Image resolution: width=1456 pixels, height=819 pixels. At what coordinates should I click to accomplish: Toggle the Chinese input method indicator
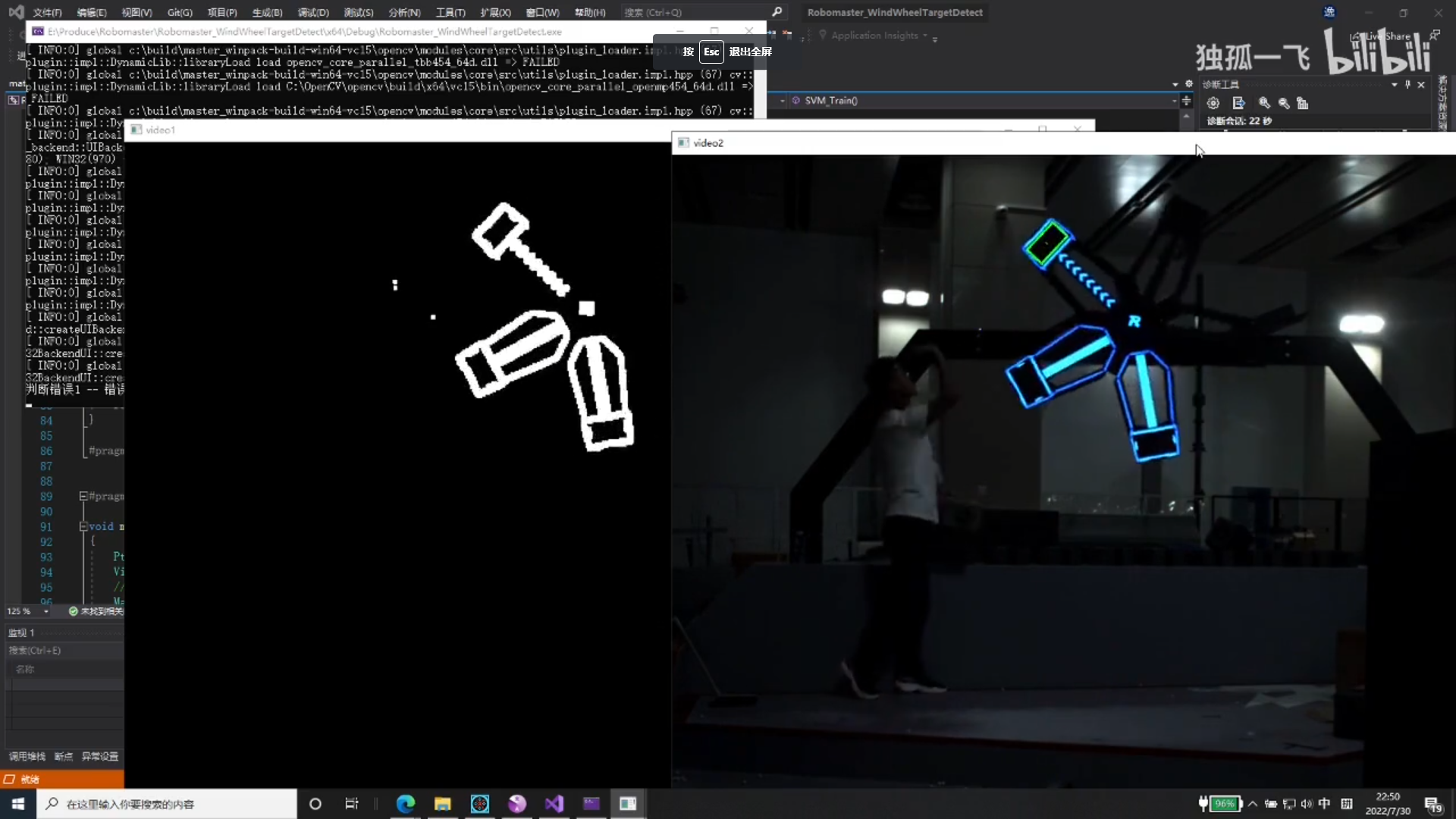coord(1324,804)
